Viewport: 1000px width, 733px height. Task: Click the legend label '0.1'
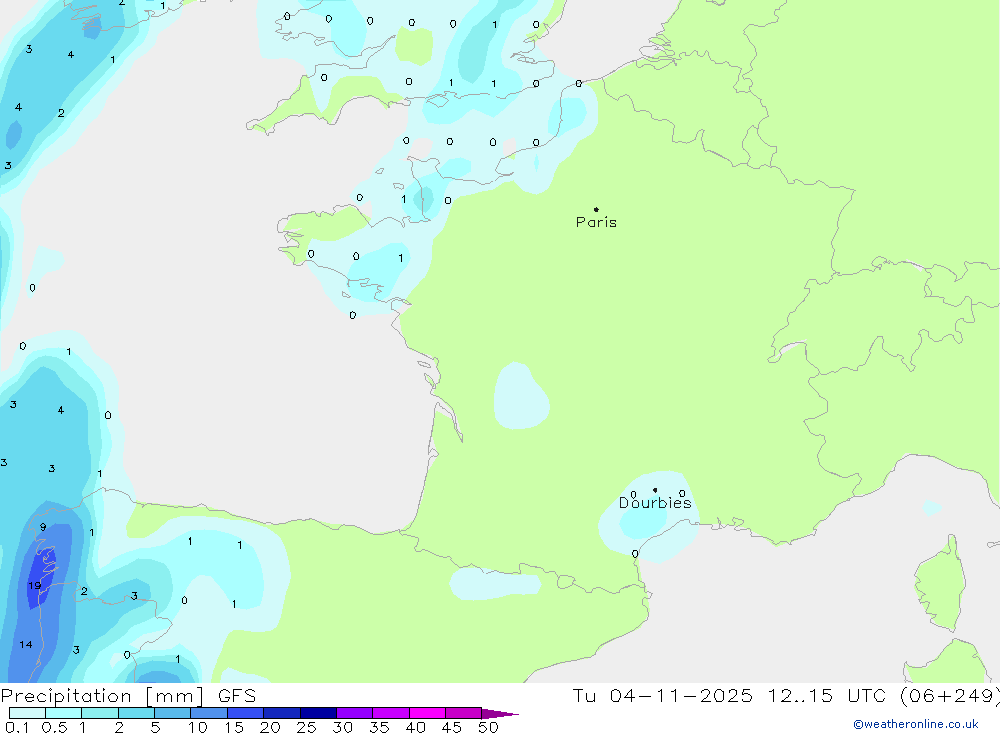point(17,727)
